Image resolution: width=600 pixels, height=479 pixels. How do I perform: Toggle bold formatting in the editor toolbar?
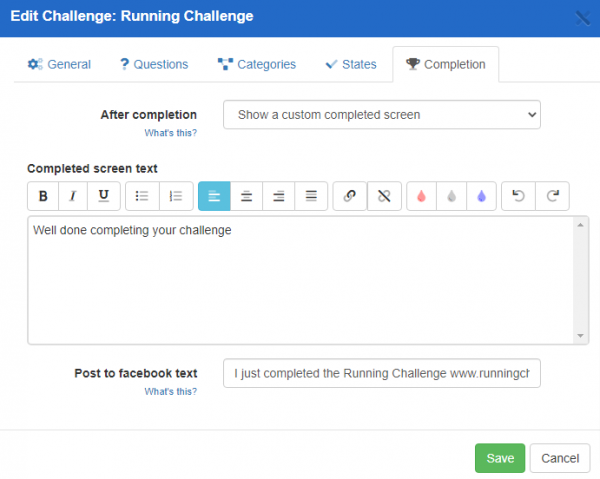click(x=43, y=196)
